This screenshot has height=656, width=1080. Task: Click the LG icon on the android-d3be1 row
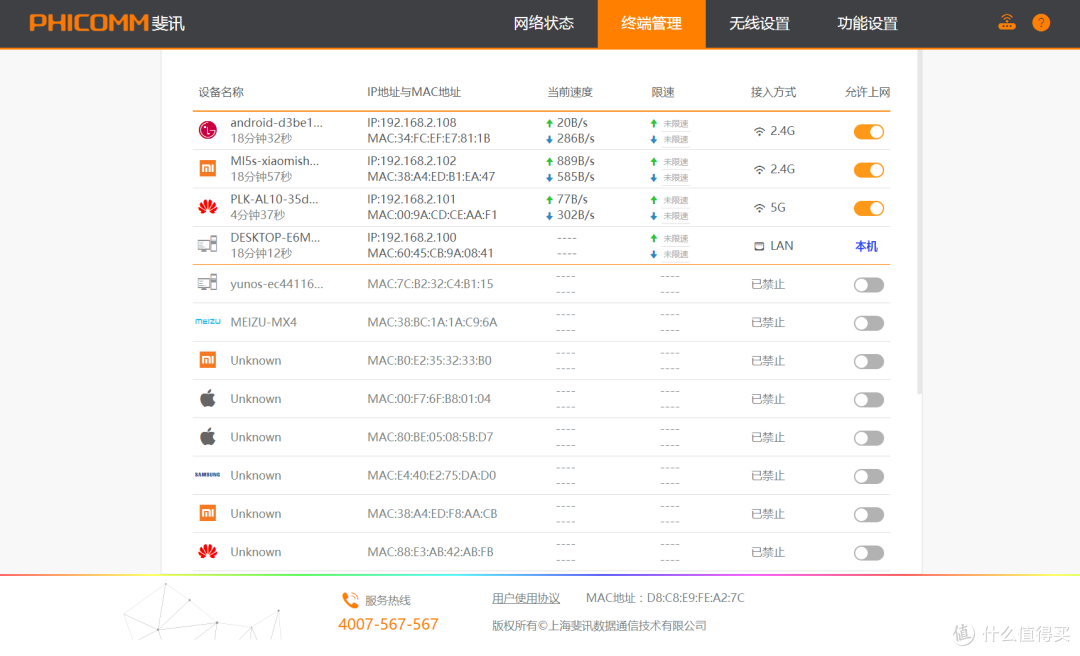pyautogui.click(x=208, y=131)
